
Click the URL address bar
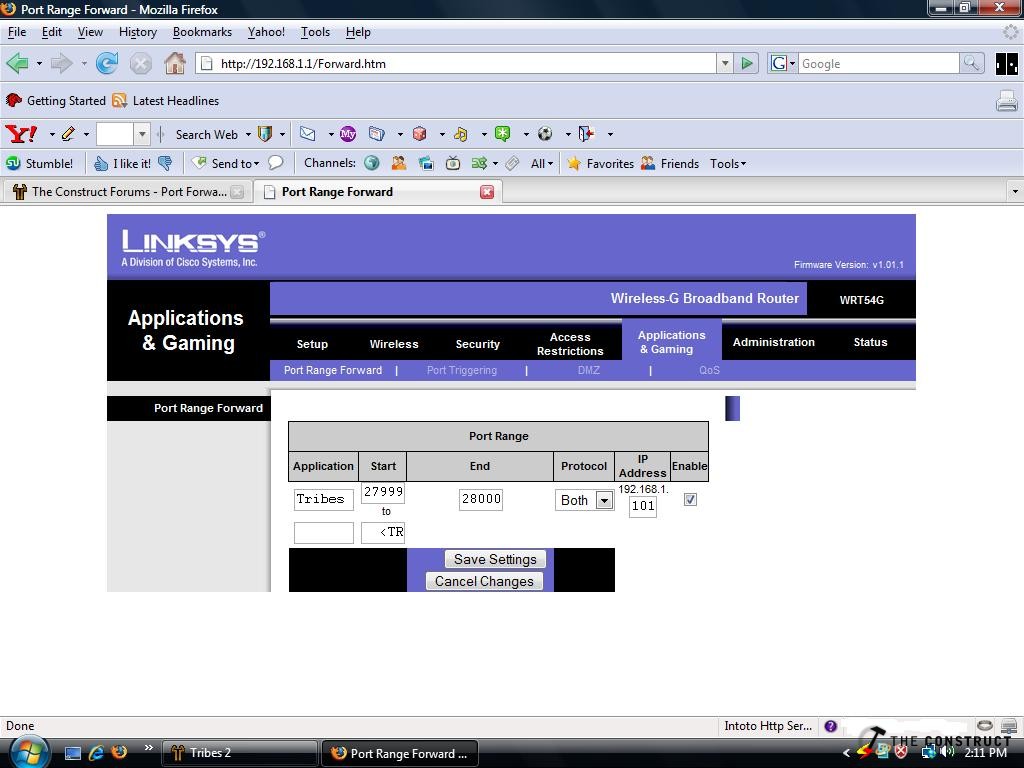(x=456, y=63)
